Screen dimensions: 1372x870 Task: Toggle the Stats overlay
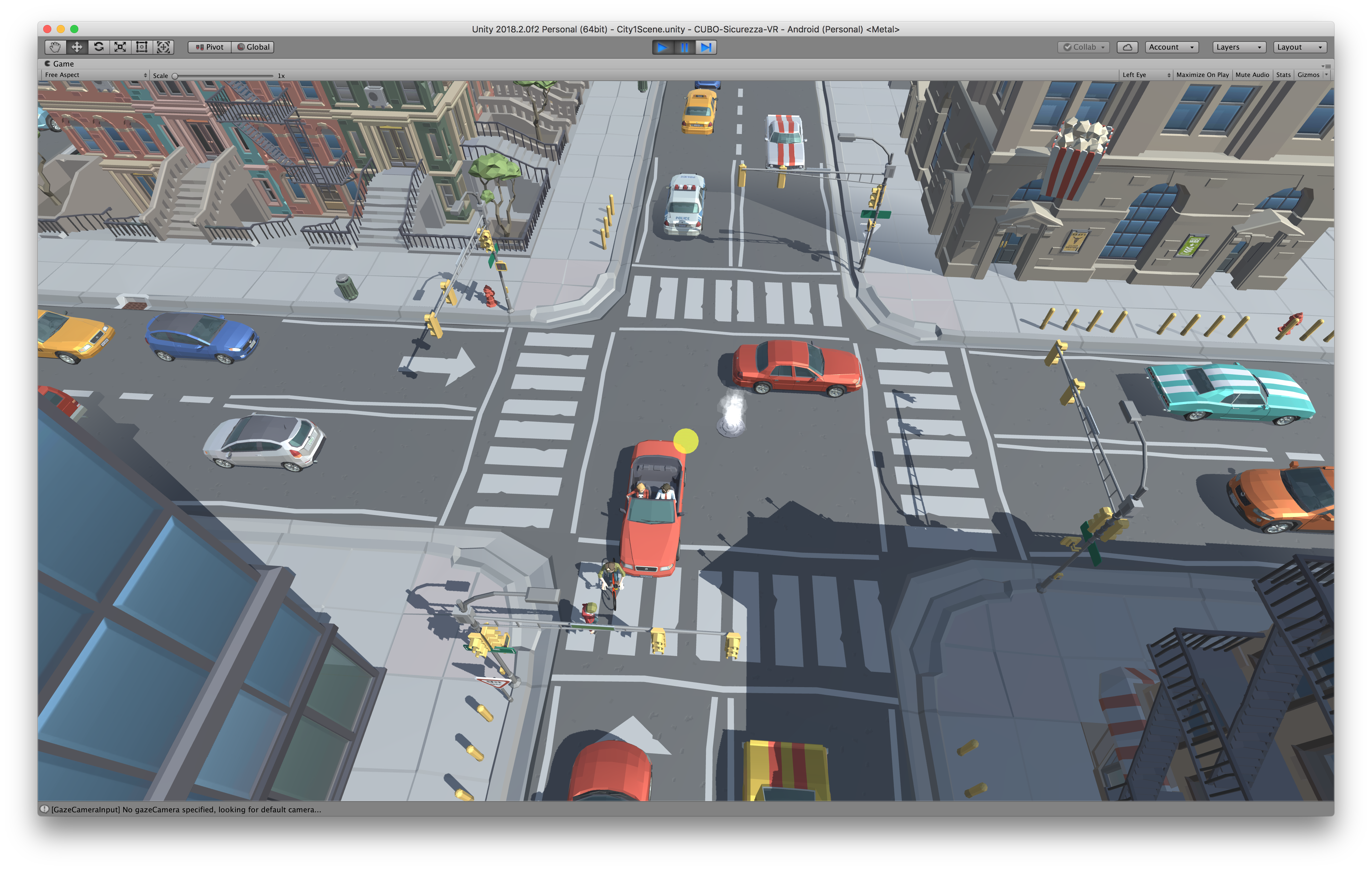coord(1283,75)
